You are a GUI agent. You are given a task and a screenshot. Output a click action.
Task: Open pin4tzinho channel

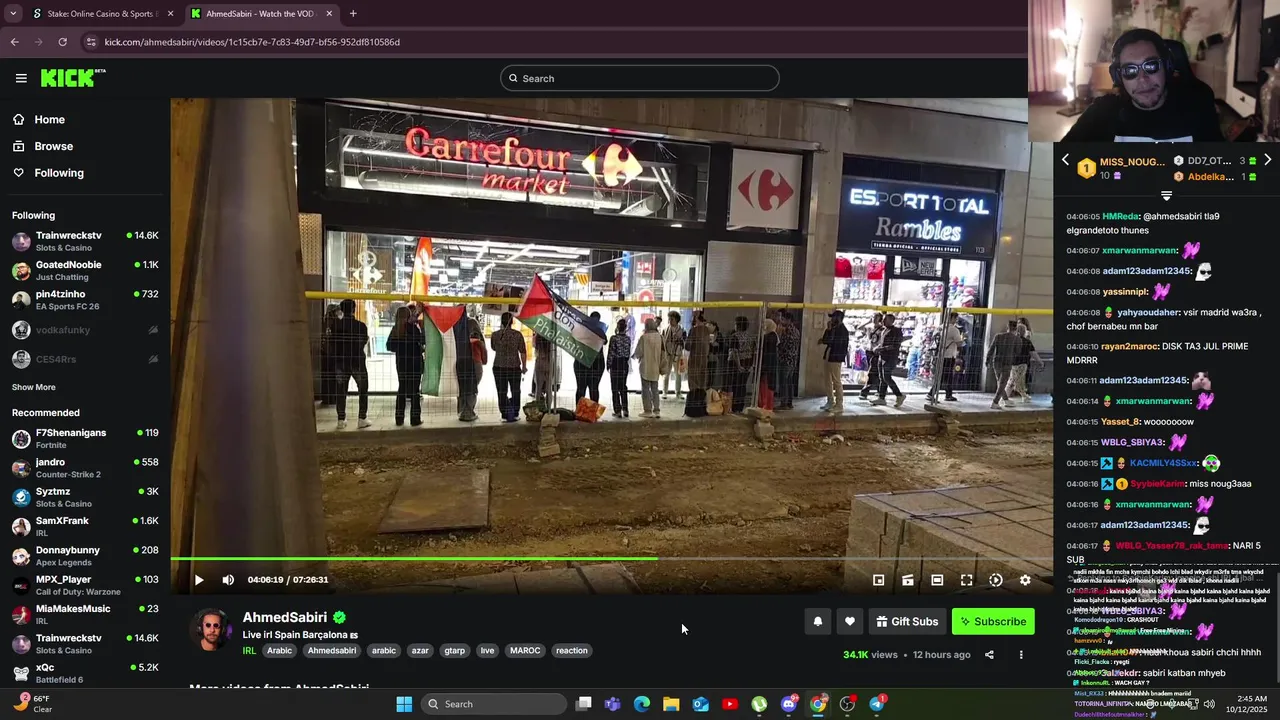(85, 299)
